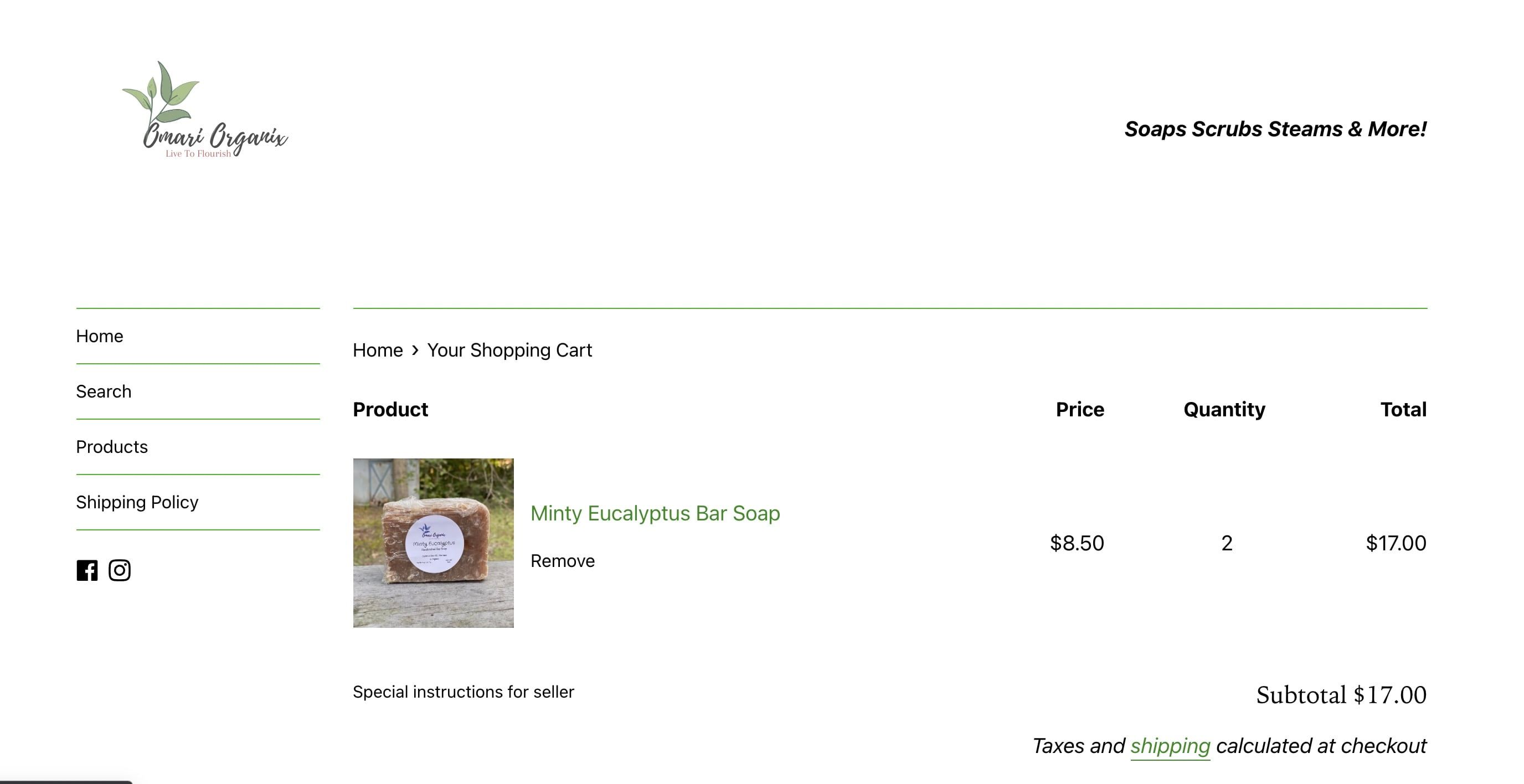Go to Home in the sidebar menu
This screenshot has height=784, width=1524.
tap(99, 336)
